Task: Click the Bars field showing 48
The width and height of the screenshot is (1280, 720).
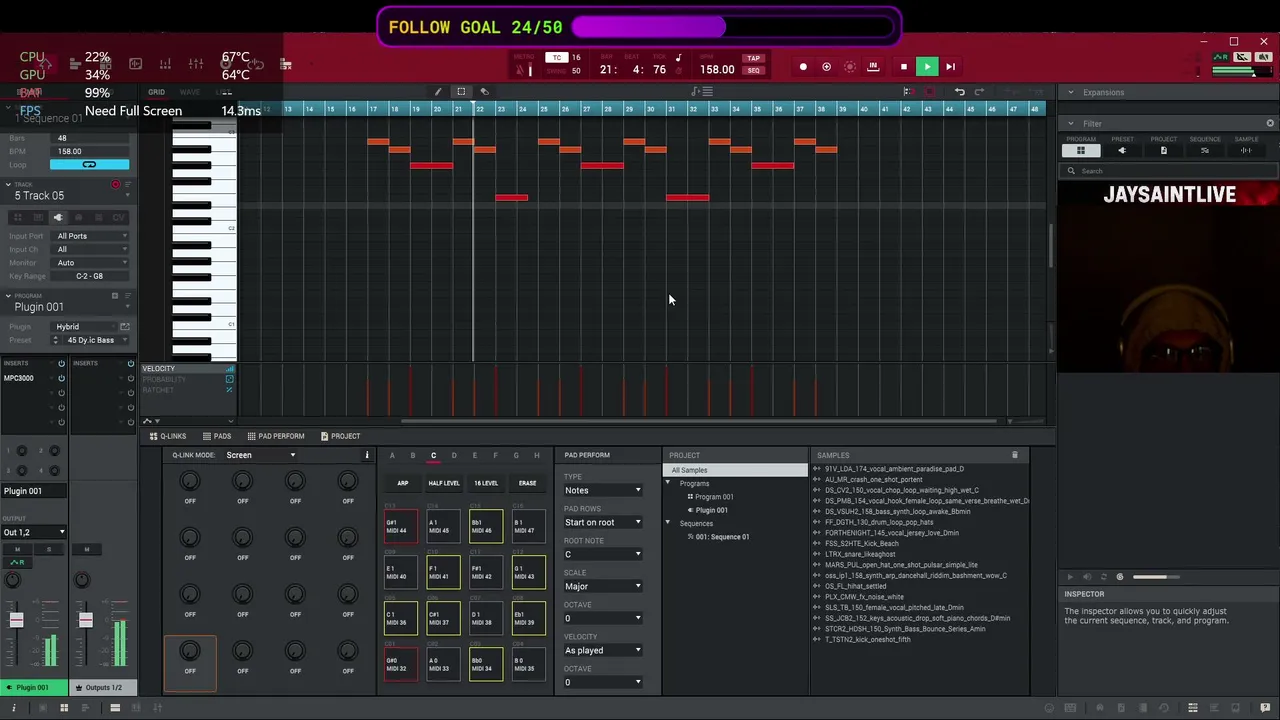Action: [89, 138]
